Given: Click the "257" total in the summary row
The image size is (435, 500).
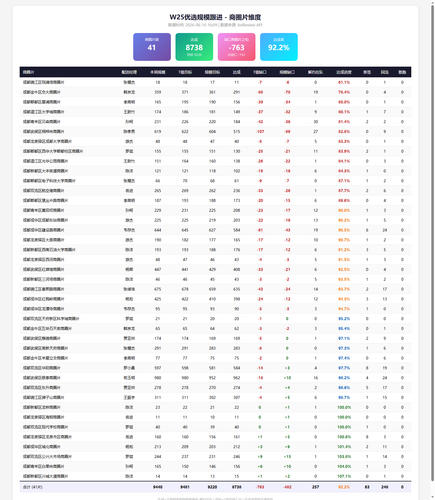Looking at the screenshot, I should pyautogui.click(x=316, y=487).
